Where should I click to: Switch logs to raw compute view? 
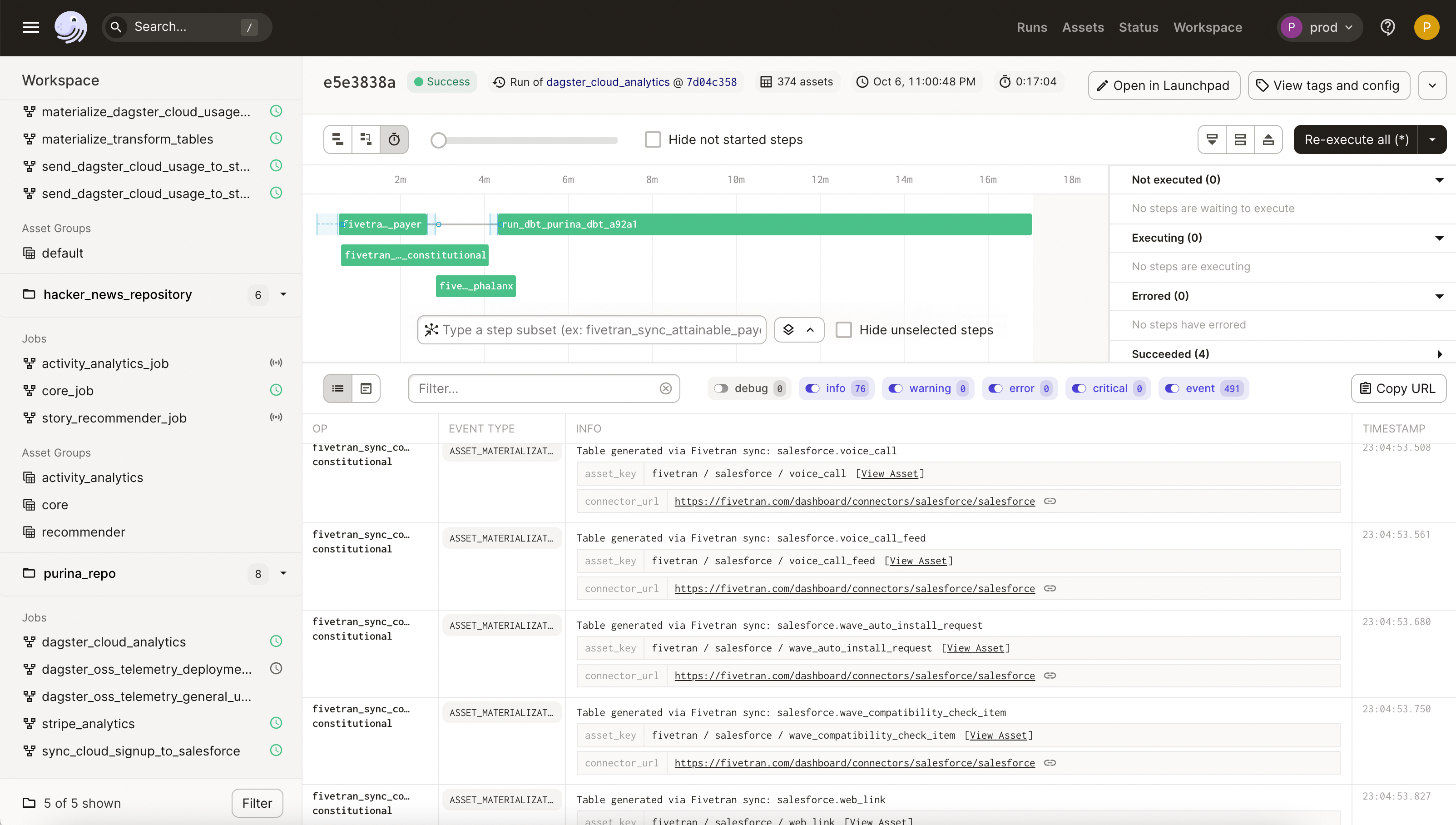(x=366, y=388)
